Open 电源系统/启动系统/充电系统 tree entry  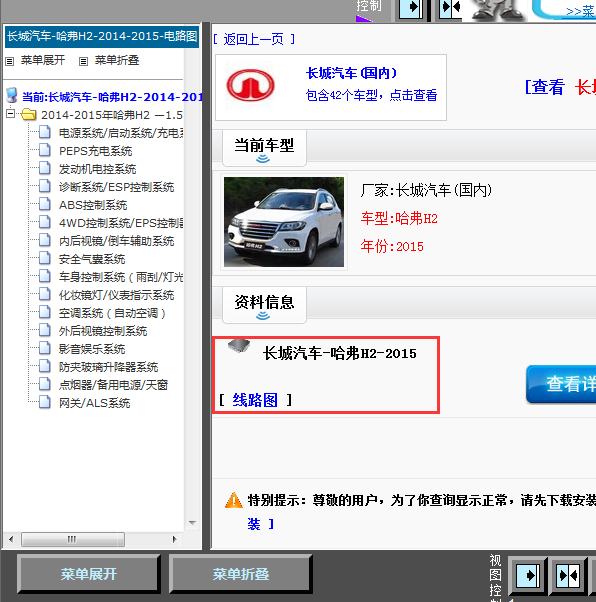tap(121, 133)
